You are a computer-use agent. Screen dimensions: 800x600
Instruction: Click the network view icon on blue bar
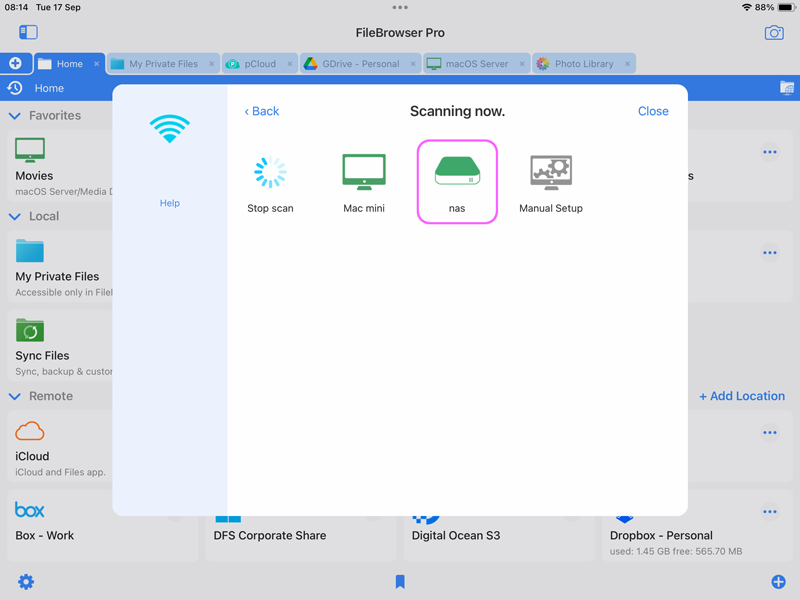tap(787, 88)
